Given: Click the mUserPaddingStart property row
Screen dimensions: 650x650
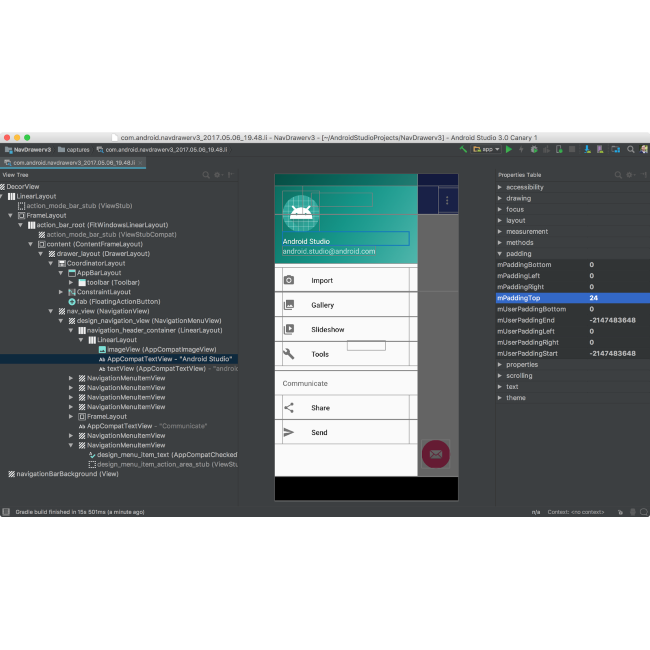Looking at the screenshot, I should (572, 354).
